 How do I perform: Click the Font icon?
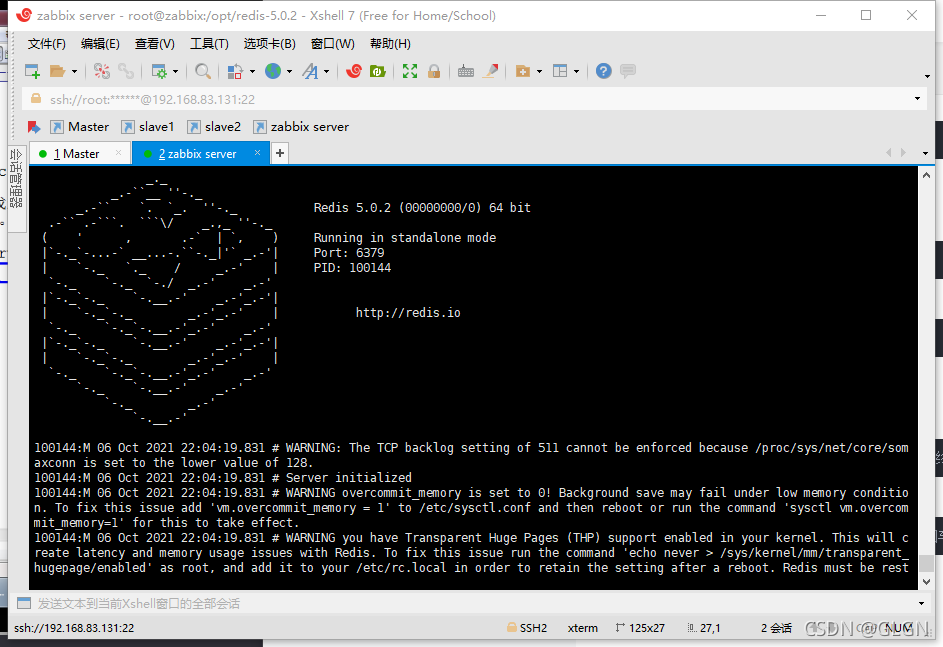[310, 72]
